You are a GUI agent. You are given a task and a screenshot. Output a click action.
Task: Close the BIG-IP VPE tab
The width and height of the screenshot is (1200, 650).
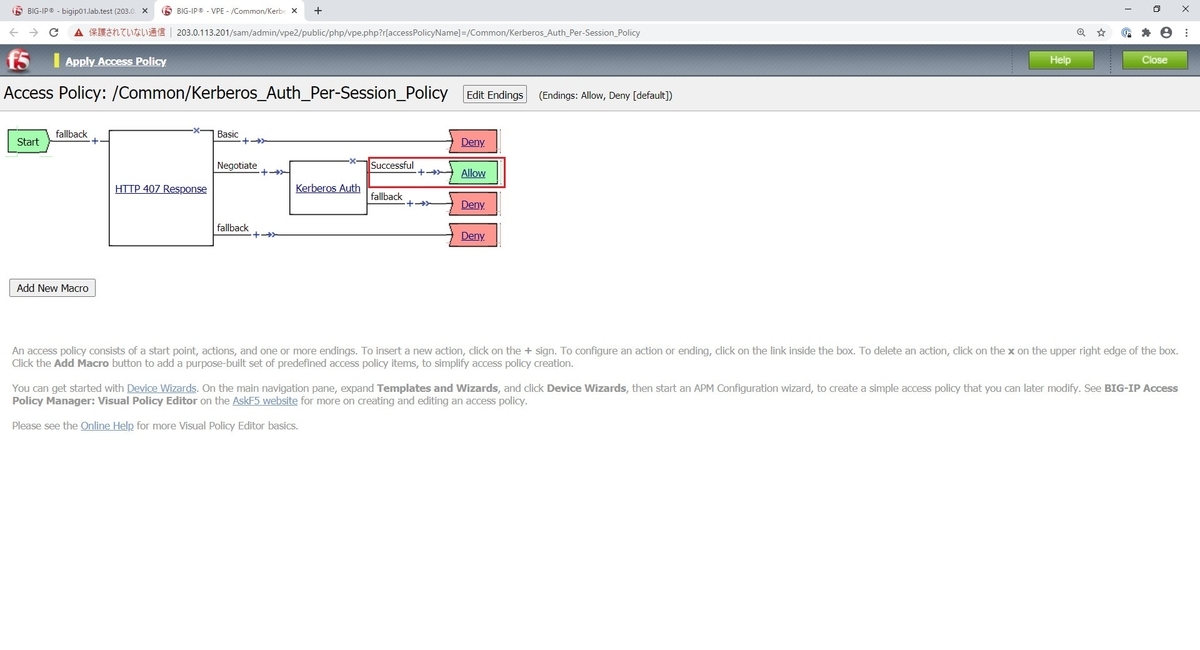tap(293, 10)
